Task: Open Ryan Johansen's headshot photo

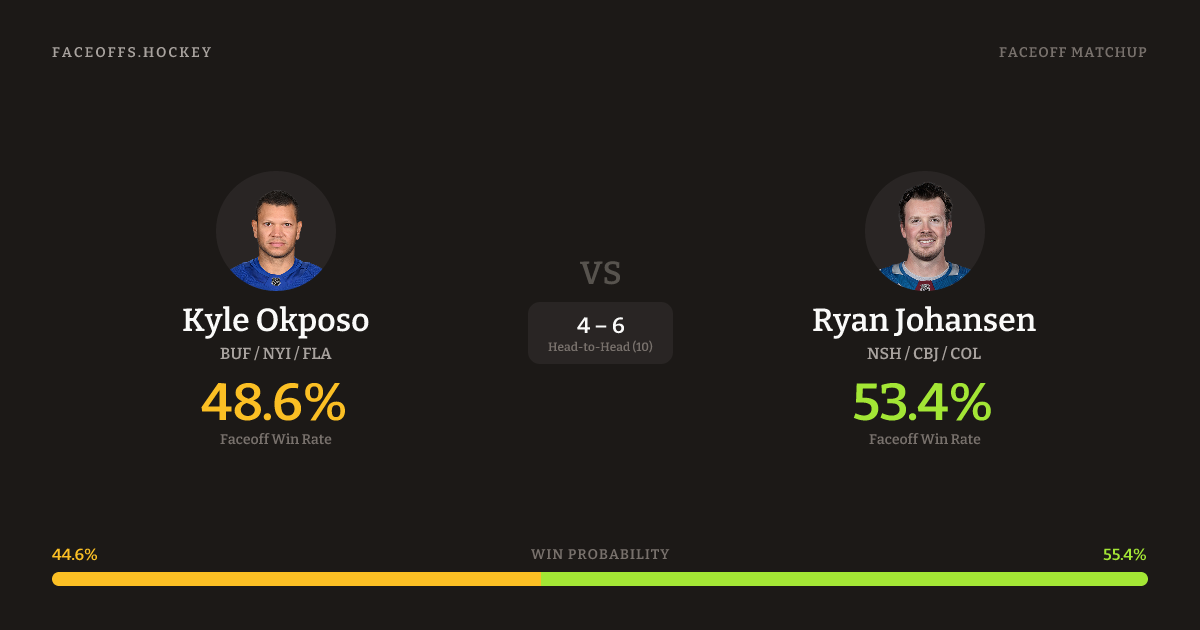Action: coord(924,231)
